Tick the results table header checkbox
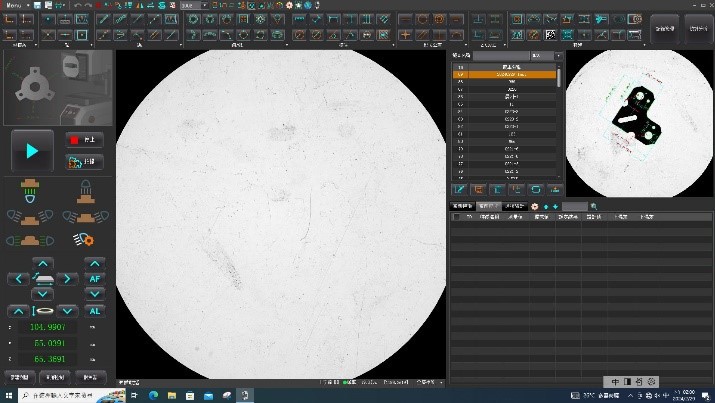715x403 pixels. [456, 217]
